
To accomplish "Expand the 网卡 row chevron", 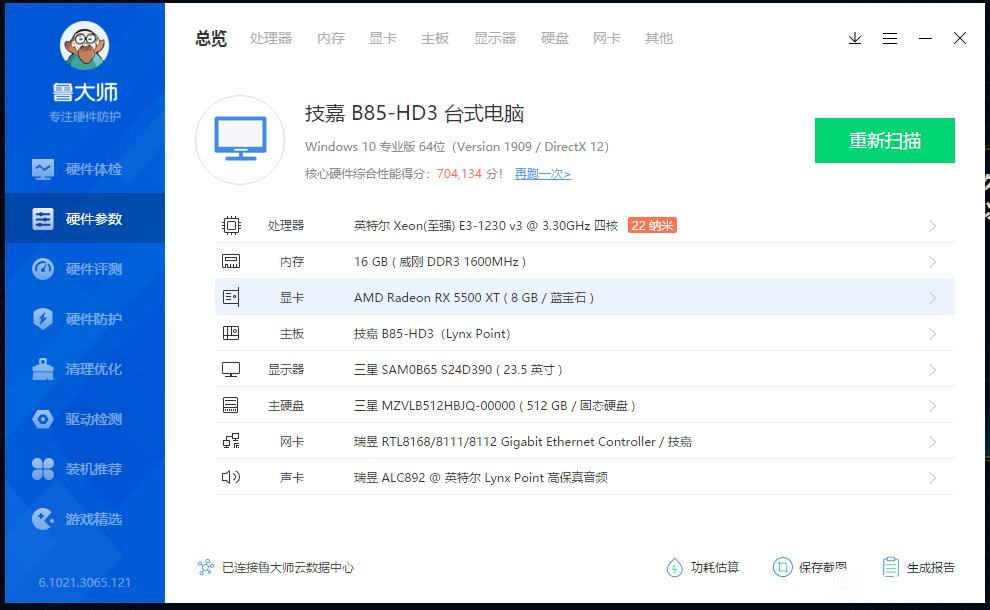I will point(933,442).
